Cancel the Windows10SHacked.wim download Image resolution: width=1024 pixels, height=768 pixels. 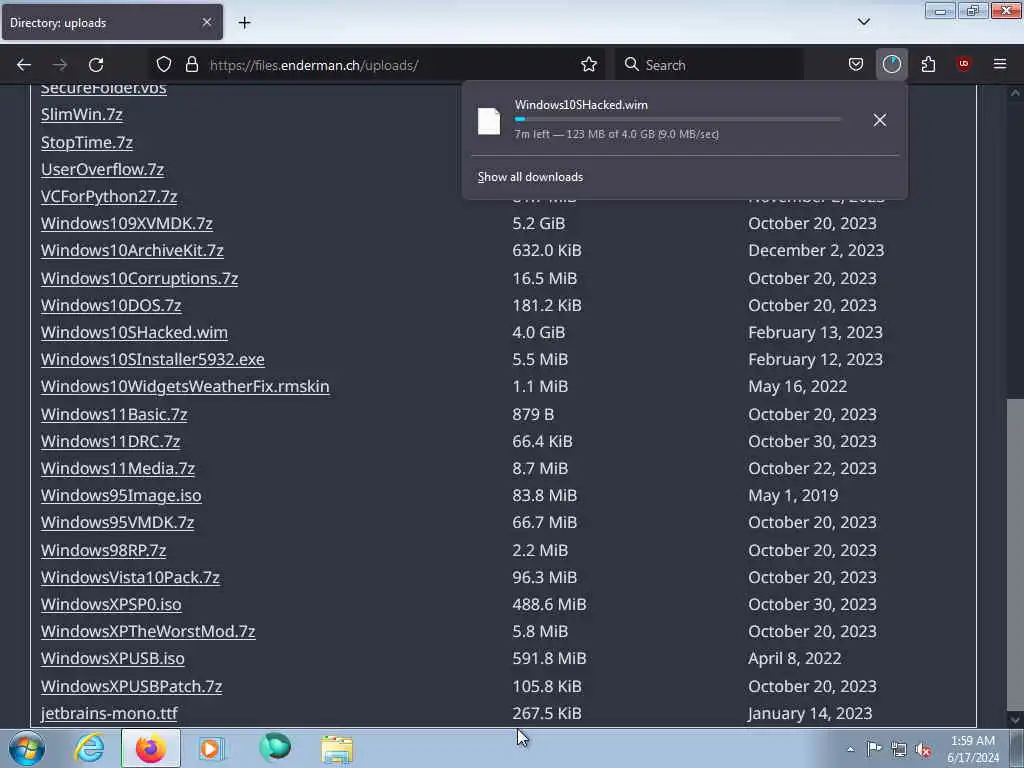[x=880, y=120]
